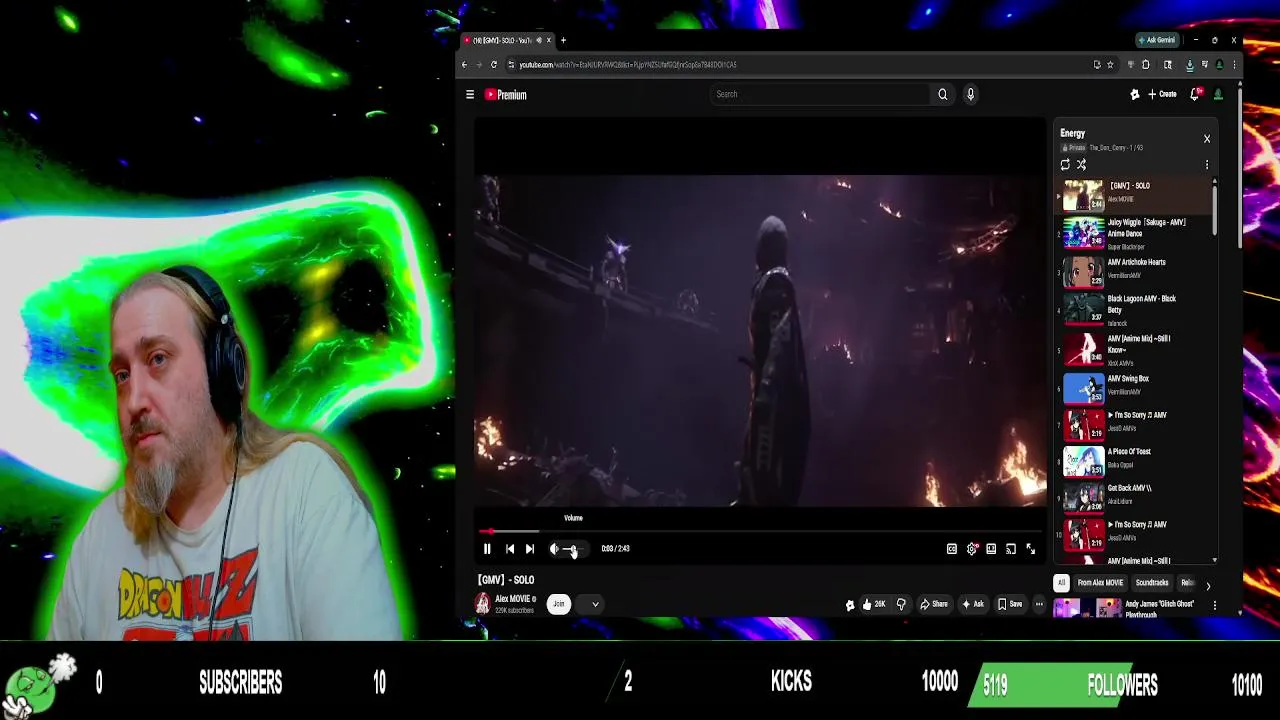1280x720 pixels.
Task: Mute the video with the speaker icon
Action: coord(554,549)
